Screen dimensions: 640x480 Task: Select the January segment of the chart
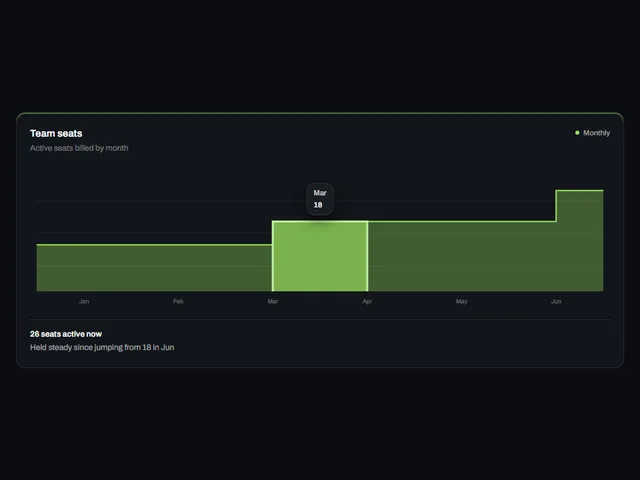84,268
